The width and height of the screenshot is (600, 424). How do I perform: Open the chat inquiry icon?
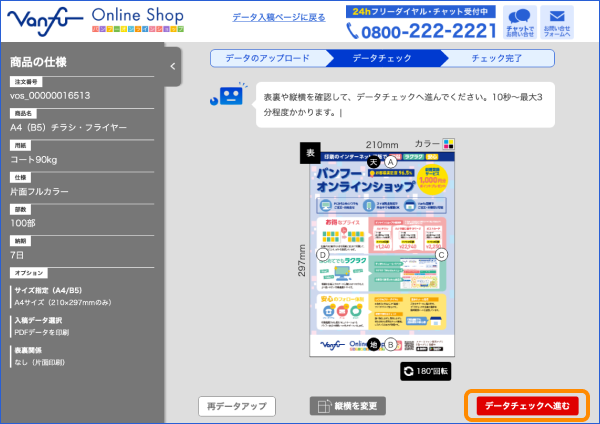click(x=520, y=22)
